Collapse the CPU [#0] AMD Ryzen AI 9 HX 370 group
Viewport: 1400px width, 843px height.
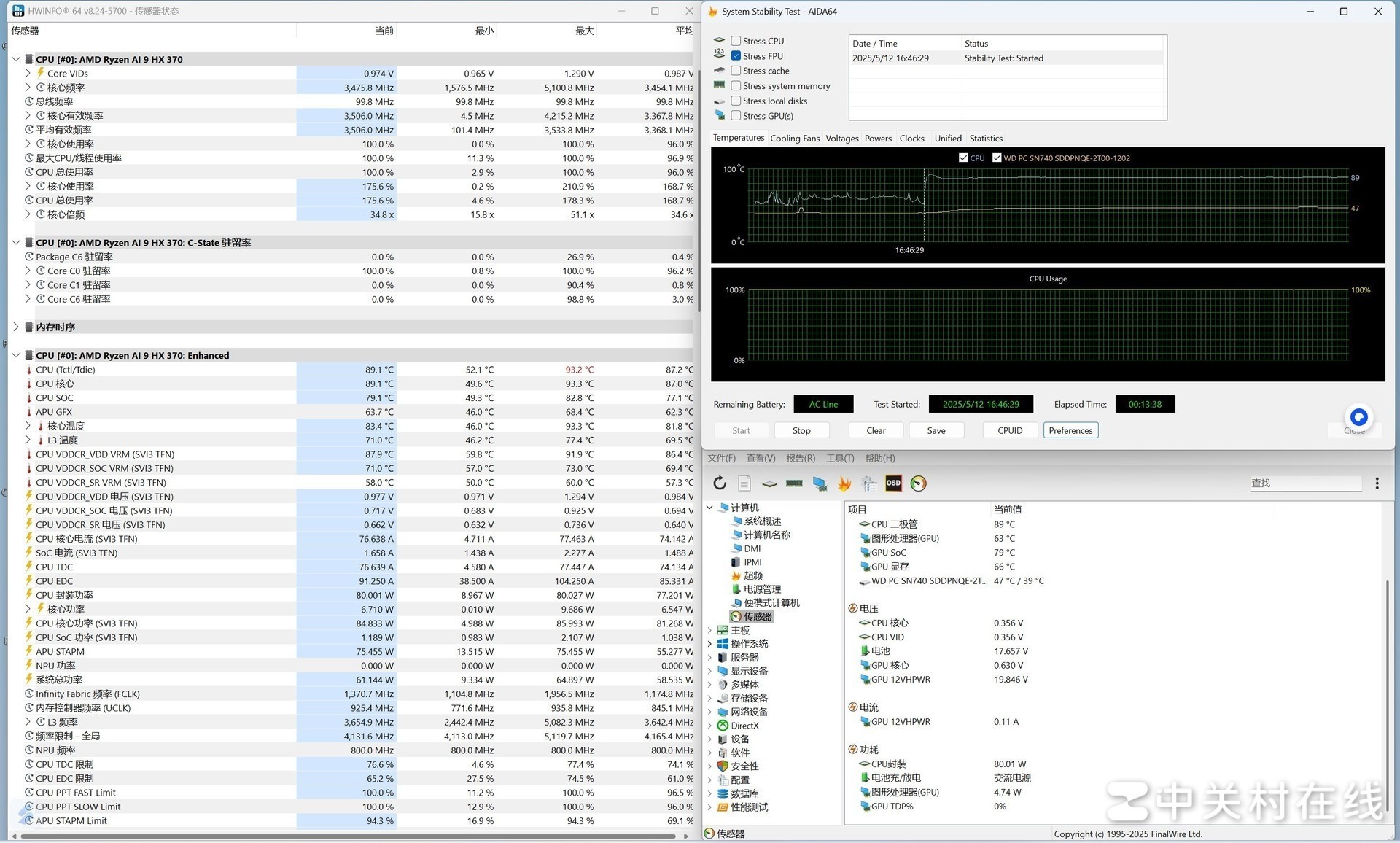pyautogui.click(x=16, y=59)
